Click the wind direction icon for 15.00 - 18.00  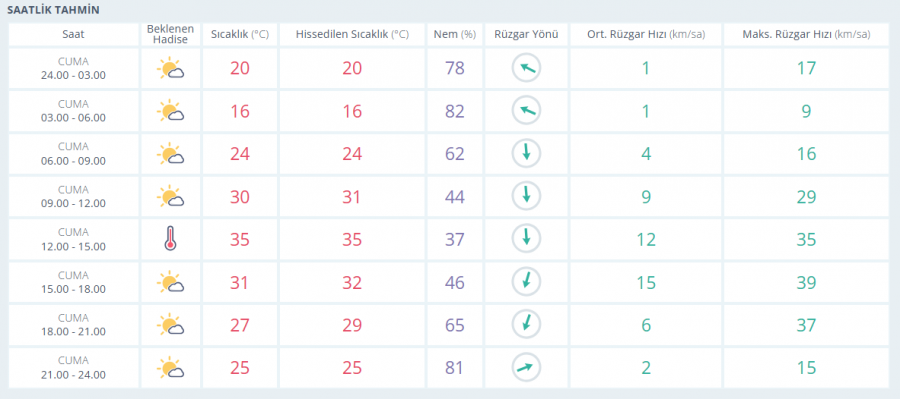[526, 282]
